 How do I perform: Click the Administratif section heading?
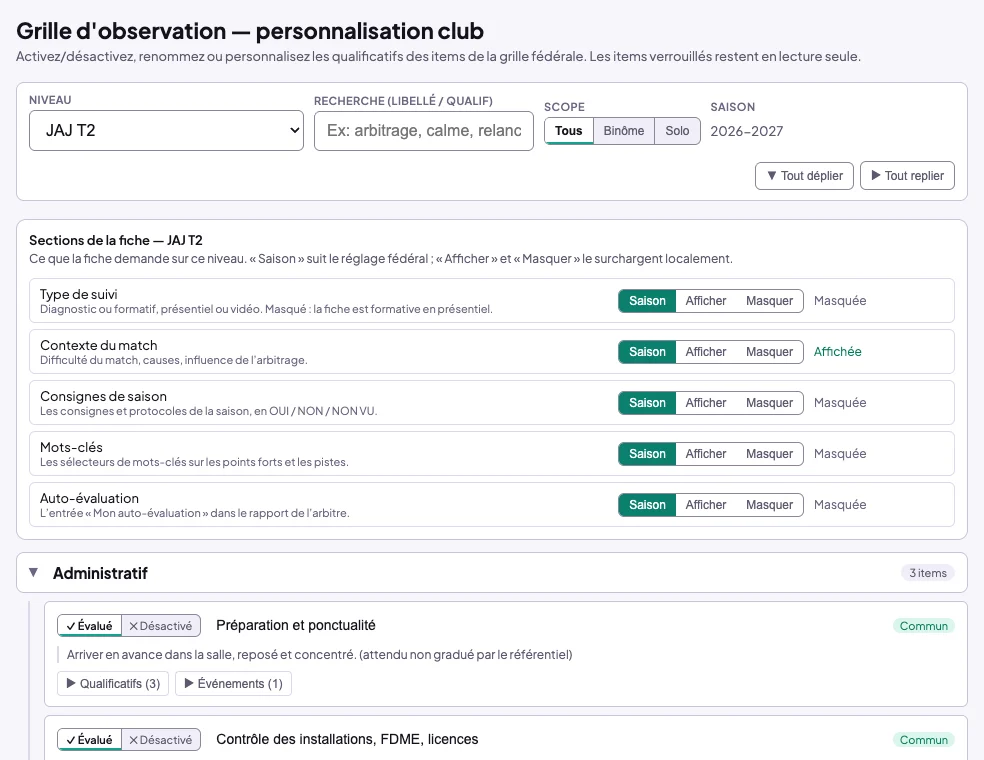[100, 573]
